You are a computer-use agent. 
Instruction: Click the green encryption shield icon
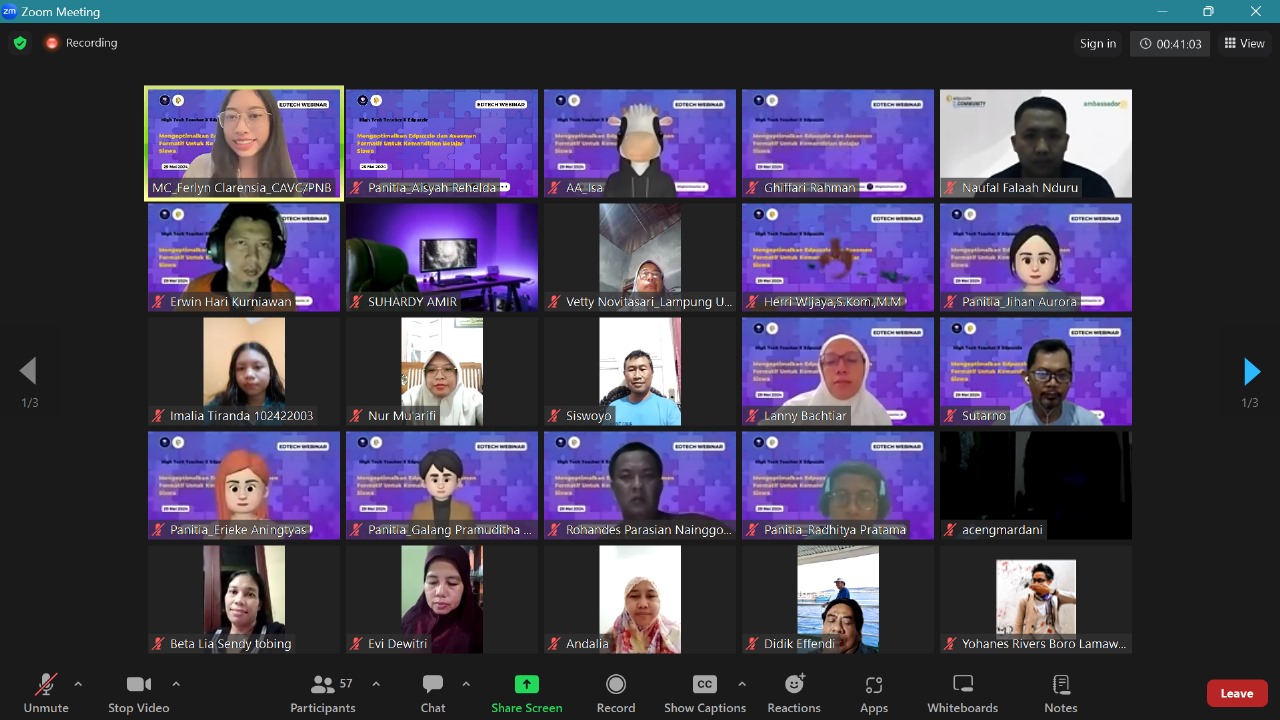pos(20,43)
